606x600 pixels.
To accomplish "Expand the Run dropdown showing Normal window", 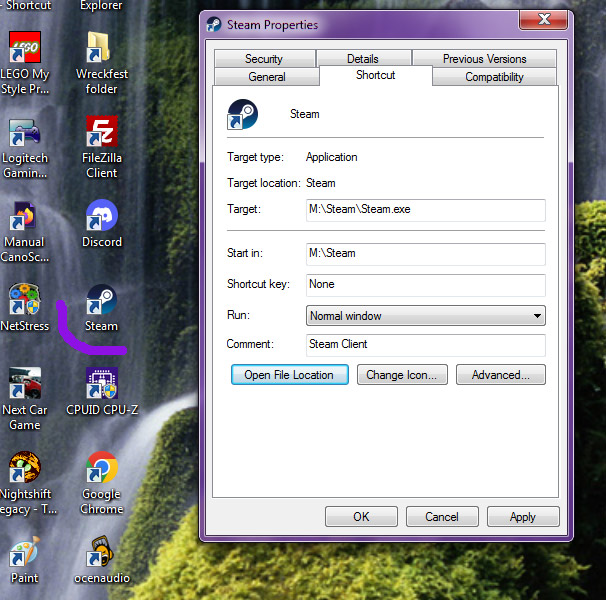I will pos(426,316).
